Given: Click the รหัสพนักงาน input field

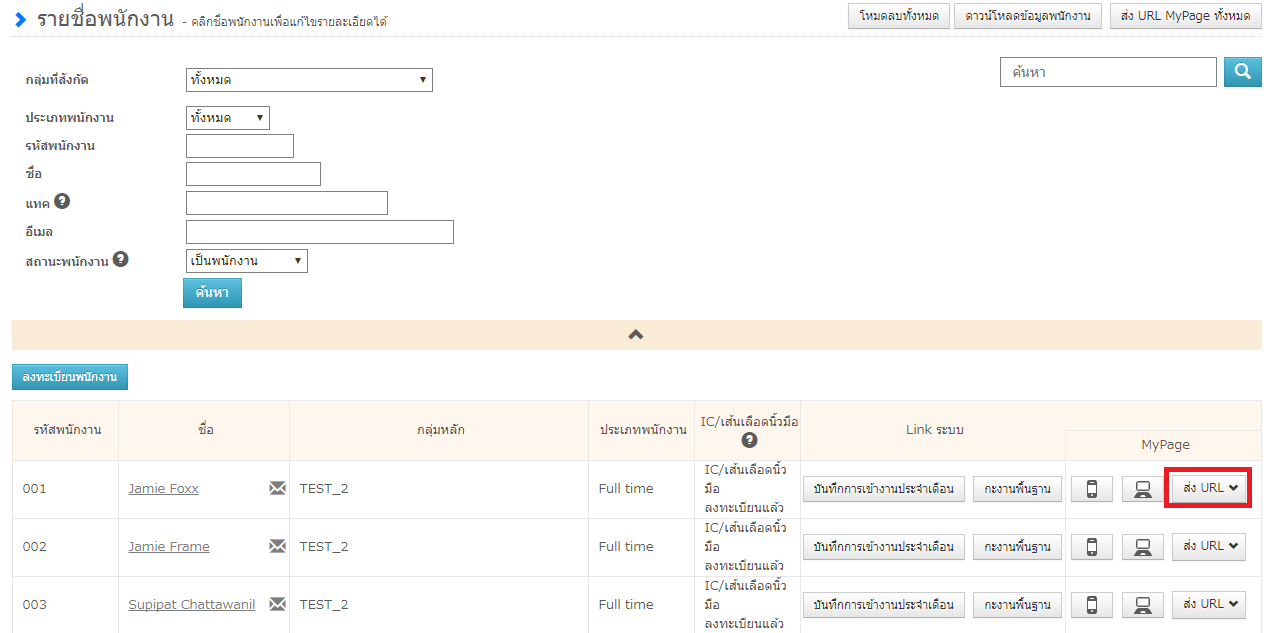Looking at the screenshot, I should click(x=240, y=146).
